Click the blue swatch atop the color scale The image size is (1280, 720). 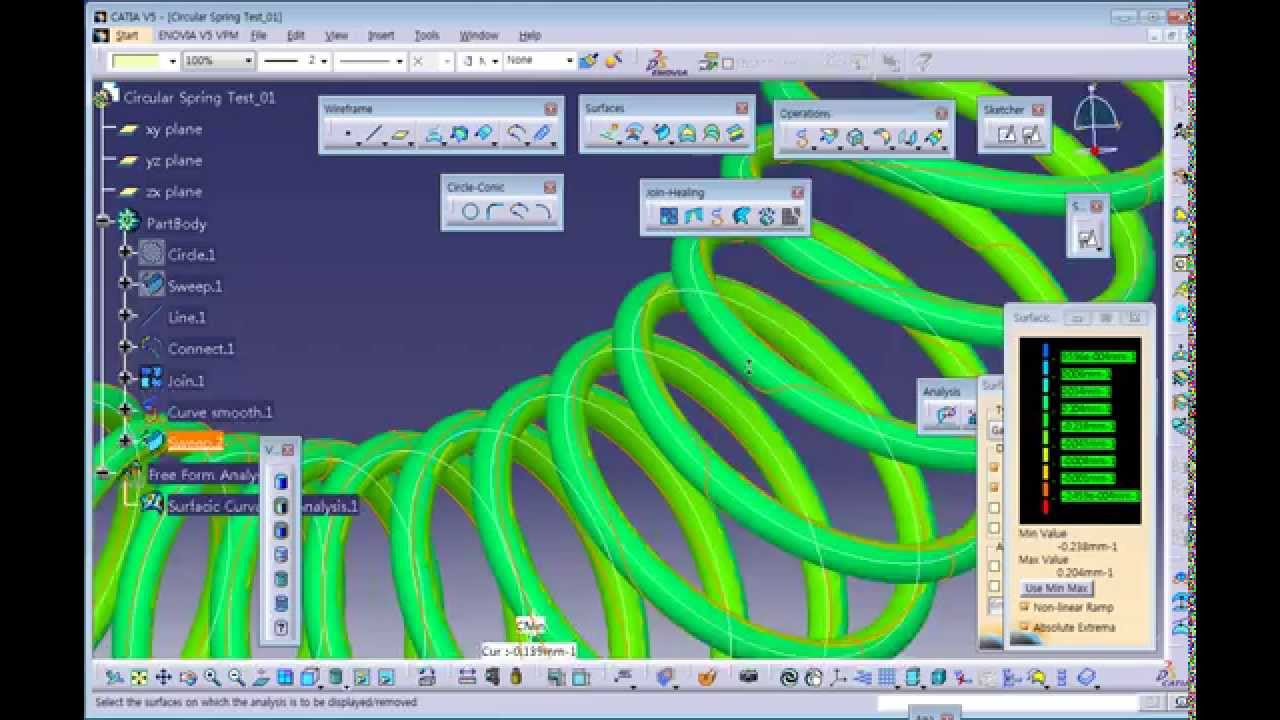click(x=1045, y=352)
